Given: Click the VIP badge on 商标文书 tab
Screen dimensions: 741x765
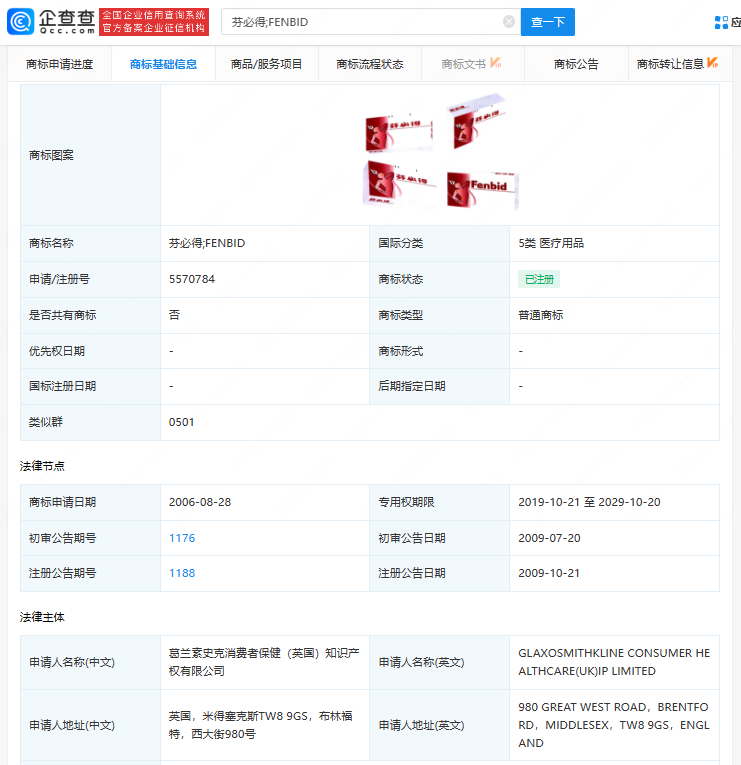Looking at the screenshot, I should click(496, 62).
